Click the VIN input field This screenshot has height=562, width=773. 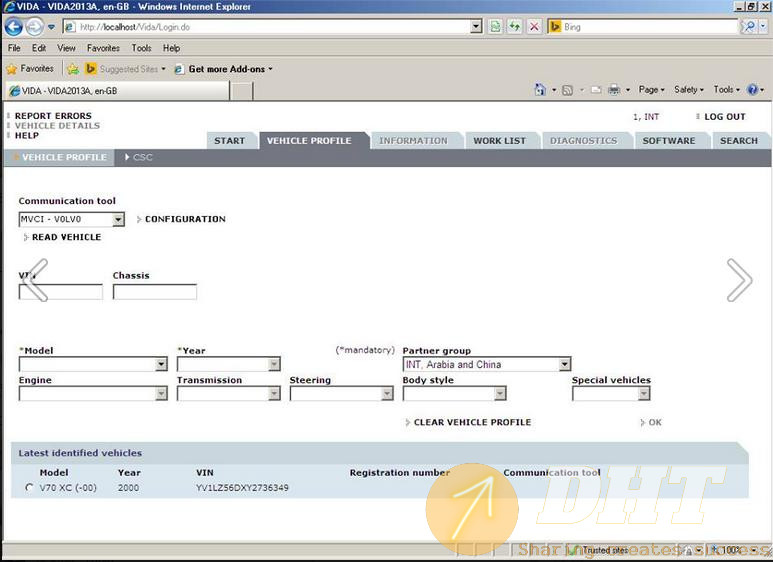point(61,292)
